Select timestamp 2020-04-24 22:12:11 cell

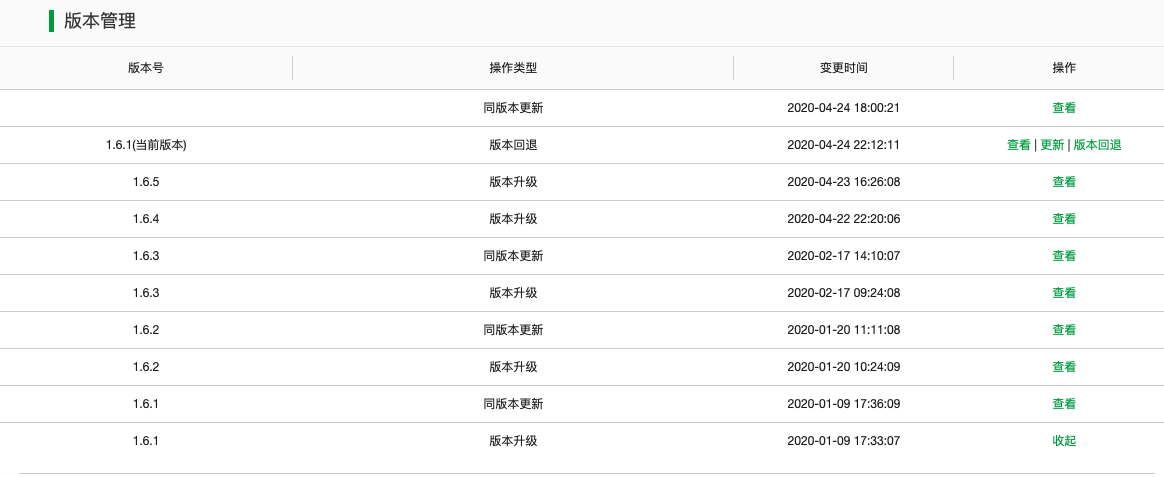(843, 145)
